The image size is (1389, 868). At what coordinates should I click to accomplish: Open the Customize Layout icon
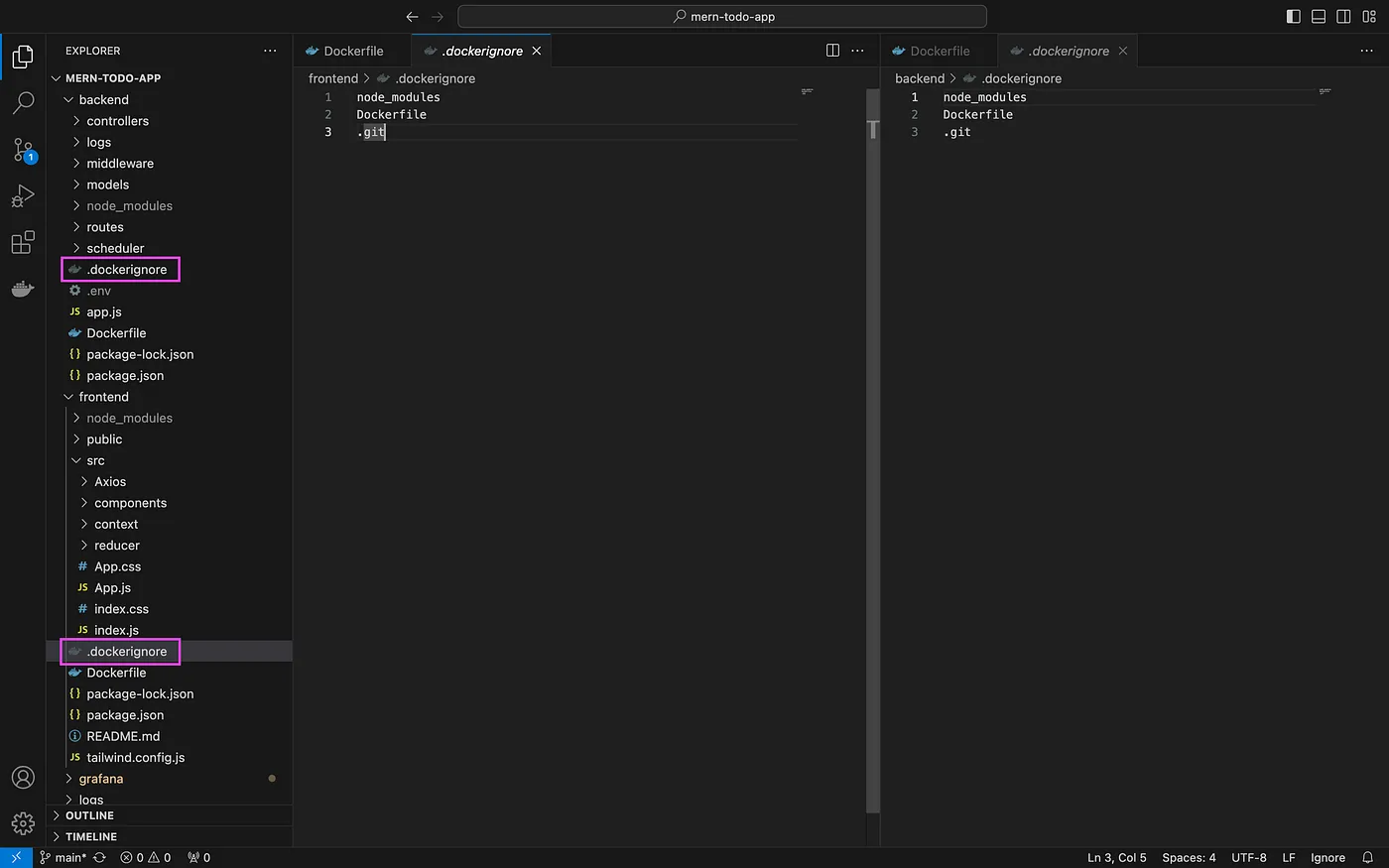click(x=1369, y=17)
